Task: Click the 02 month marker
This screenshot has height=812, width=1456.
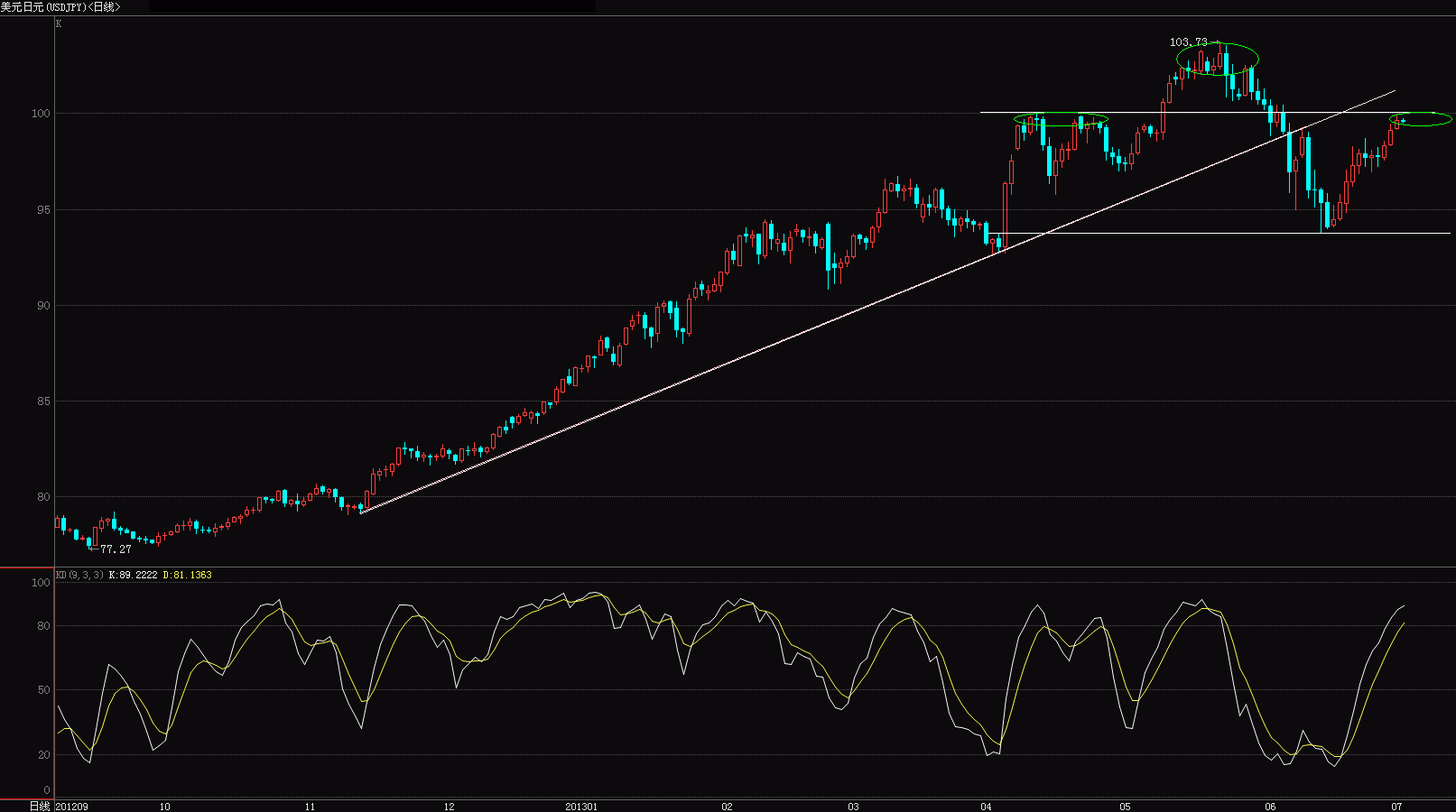Action: tap(727, 807)
